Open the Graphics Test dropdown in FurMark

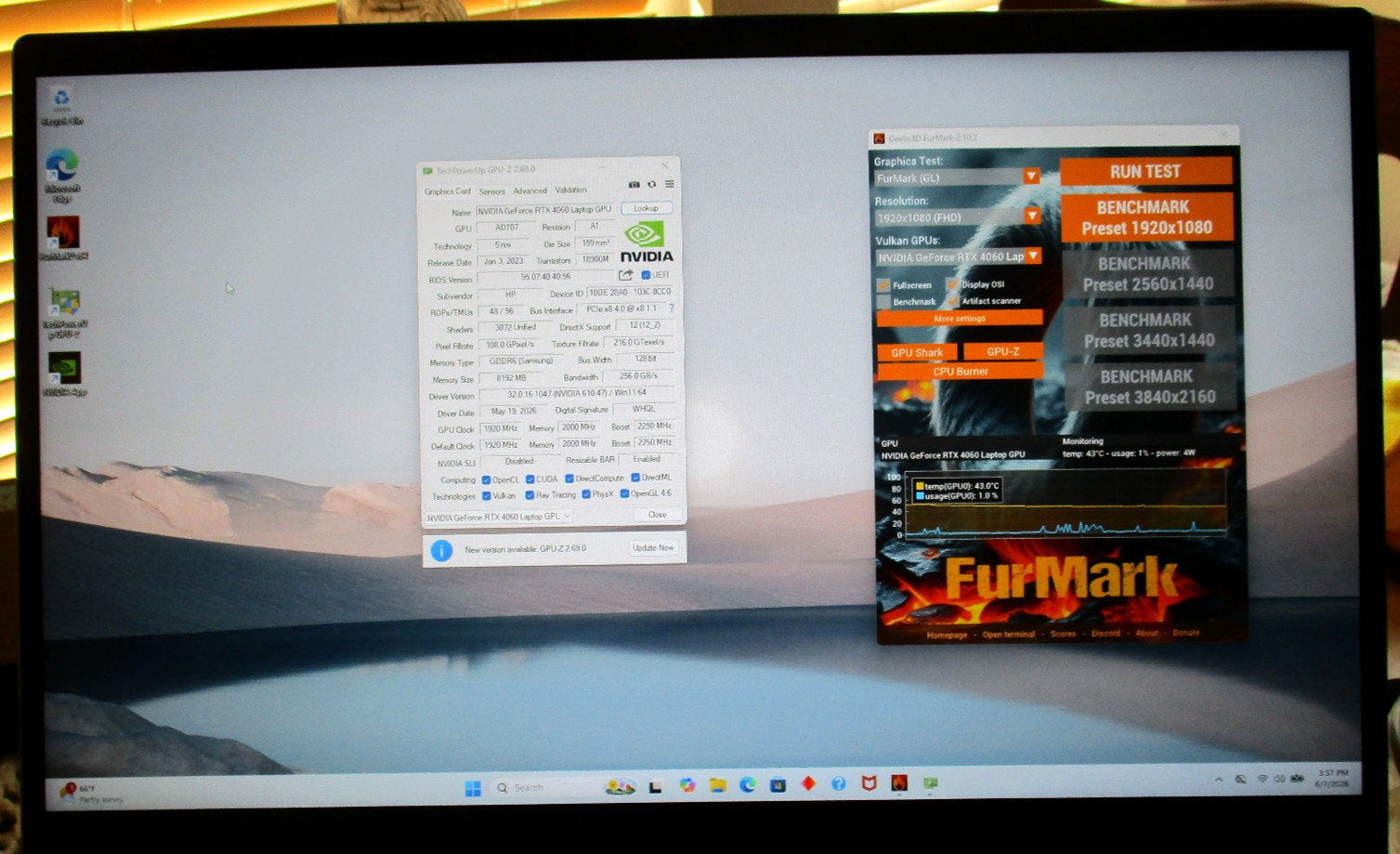tap(1031, 176)
